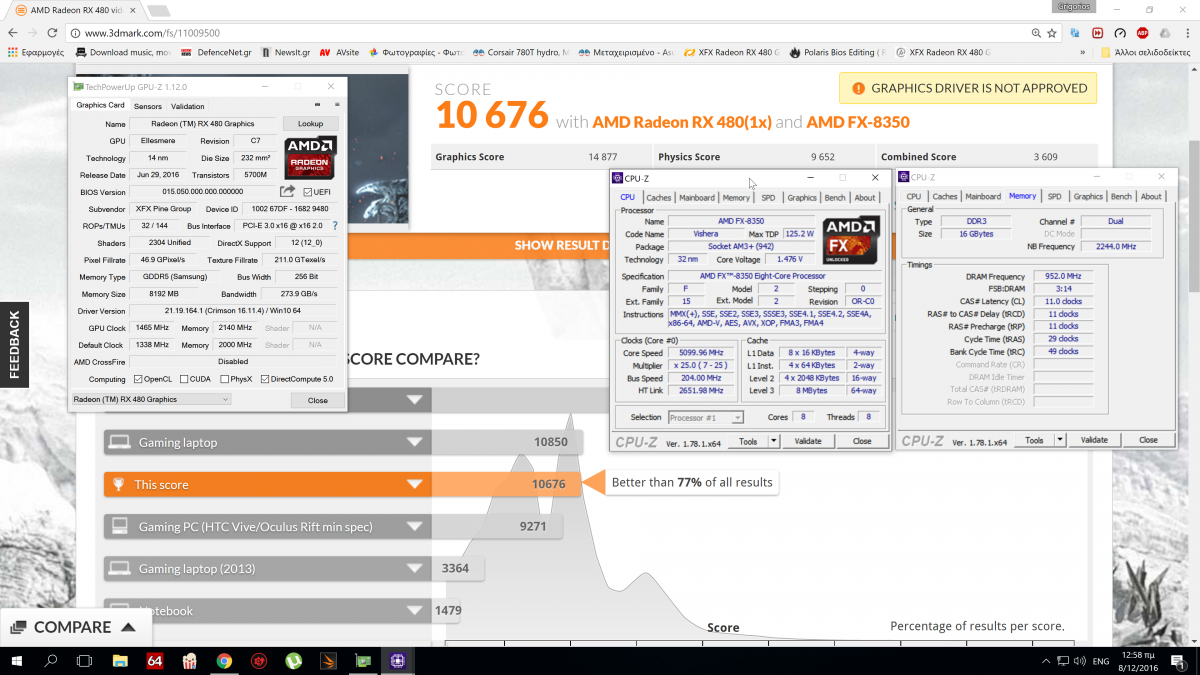The width and height of the screenshot is (1200, 675).
Task: Expand the Gaming laptop (2013) row
Action: tap(415, 568)
